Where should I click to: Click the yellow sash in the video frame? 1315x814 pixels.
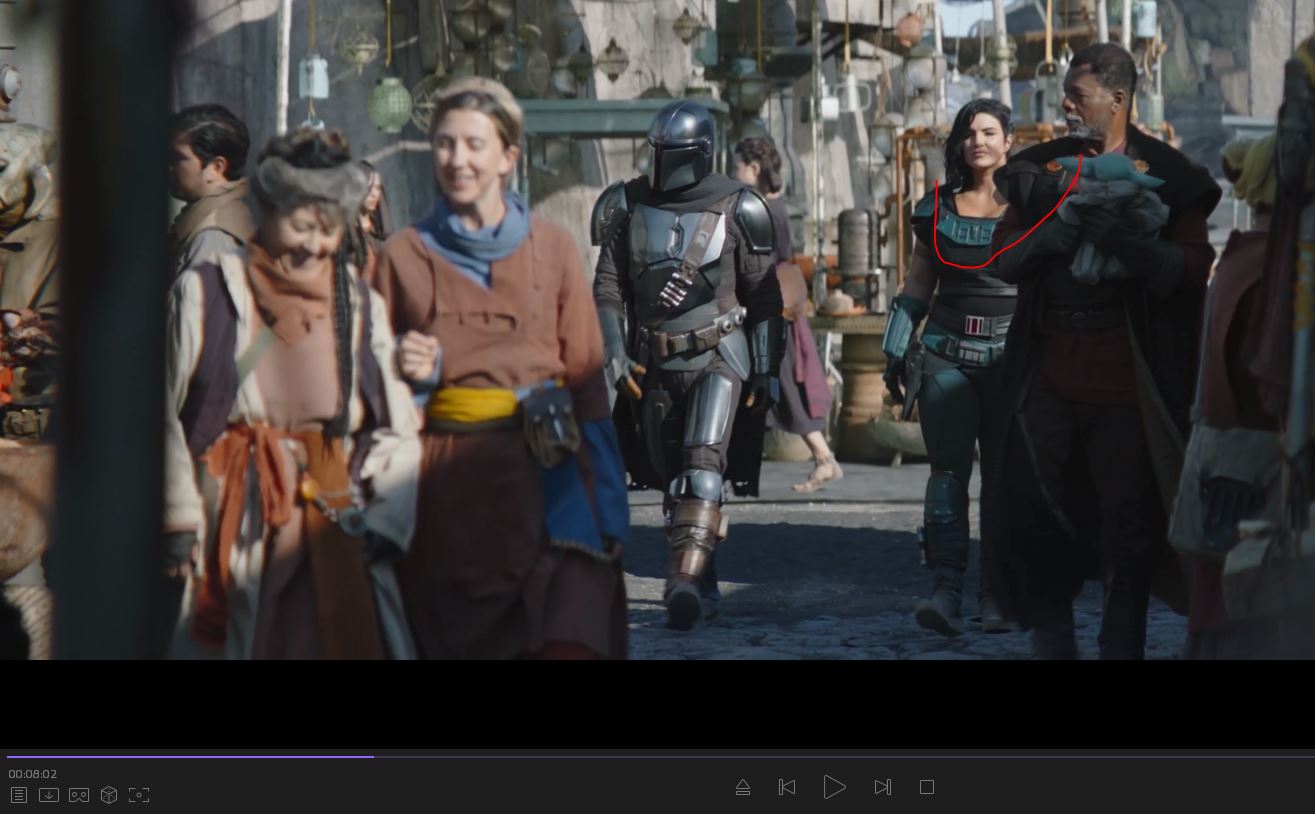(472, 405)
